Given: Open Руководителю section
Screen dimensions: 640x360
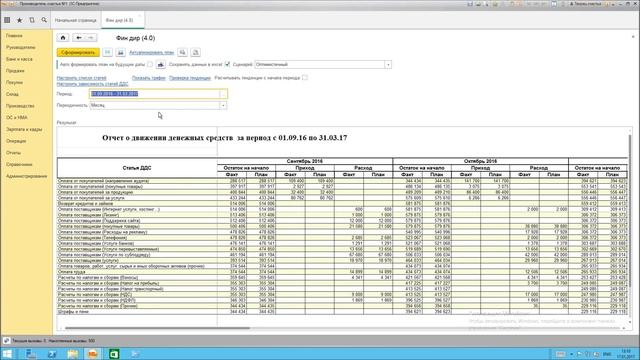Looking at the screenshot, I should [x=20, y=47].
